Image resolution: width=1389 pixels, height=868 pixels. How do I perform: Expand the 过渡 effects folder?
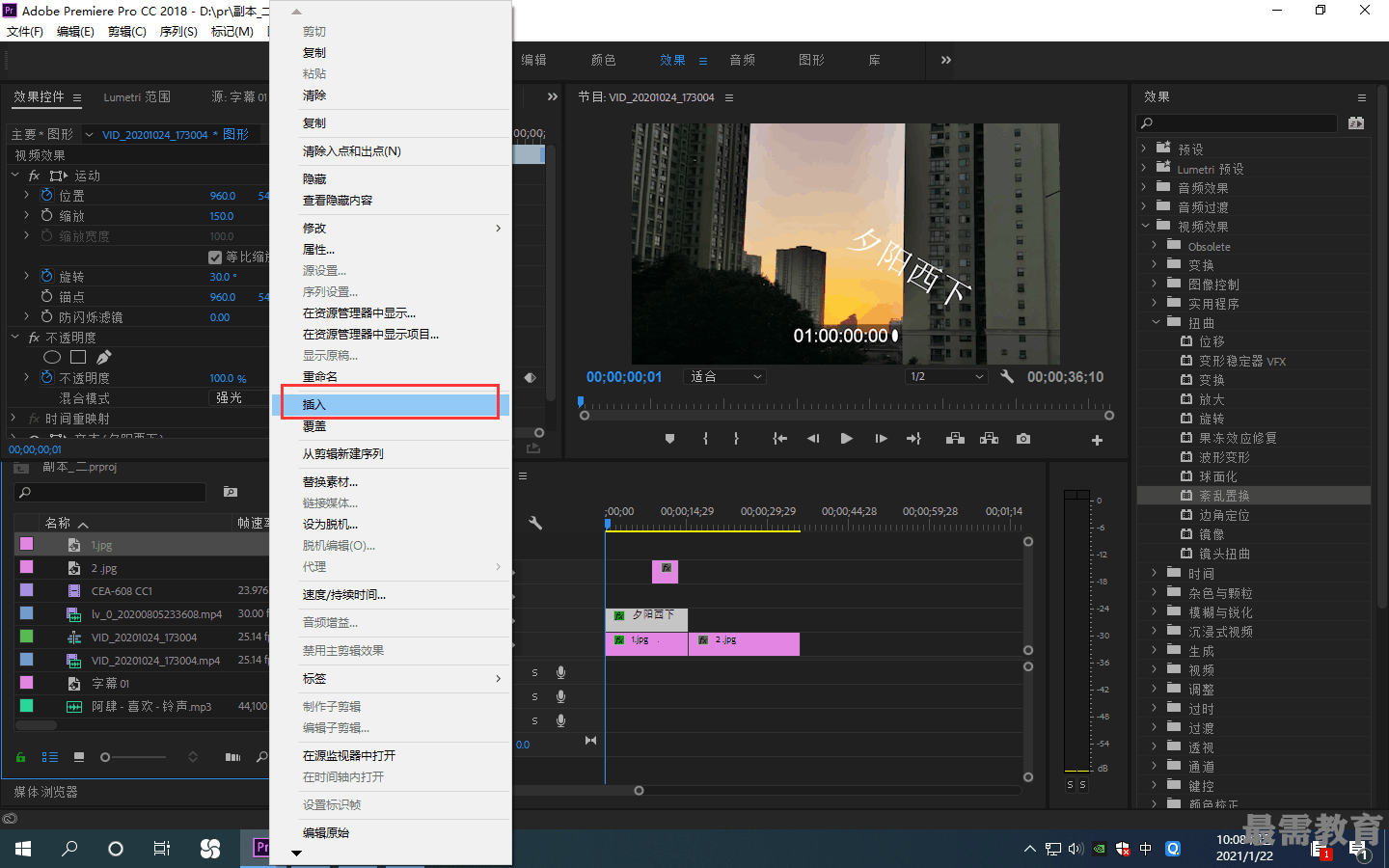point(1155,727)
